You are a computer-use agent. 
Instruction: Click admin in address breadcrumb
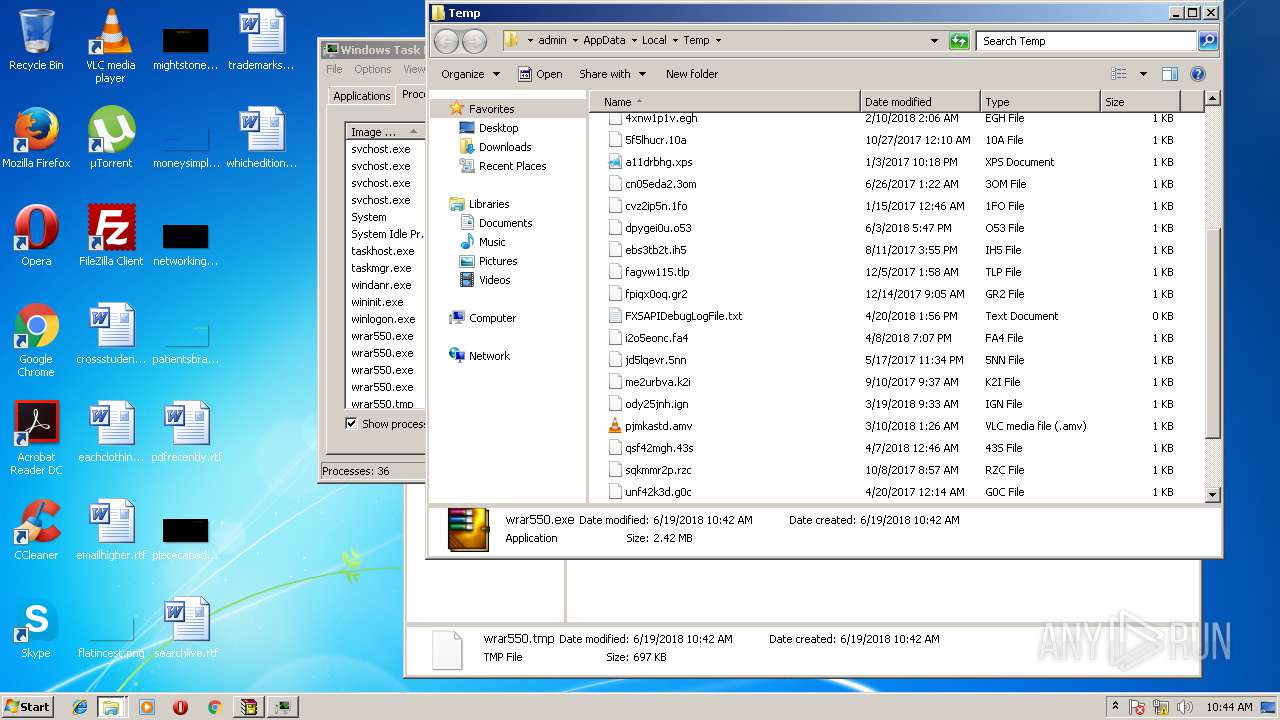click(552, 41)
